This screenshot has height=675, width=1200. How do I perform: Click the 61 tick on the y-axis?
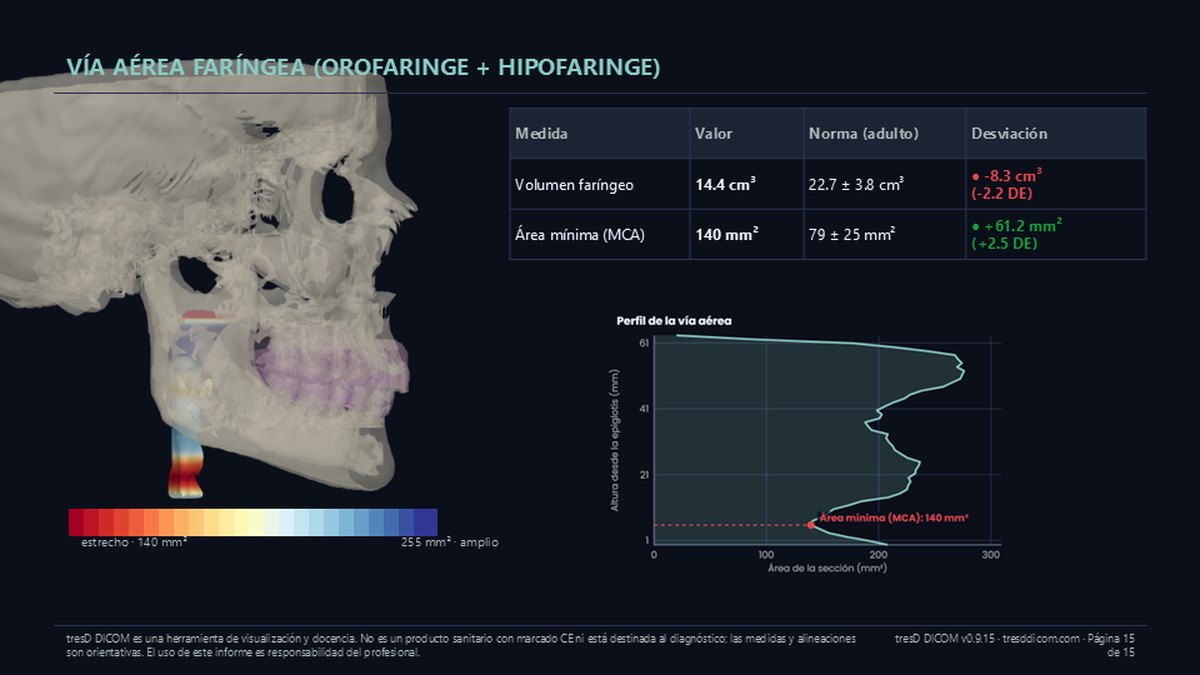tap(644, 343)
